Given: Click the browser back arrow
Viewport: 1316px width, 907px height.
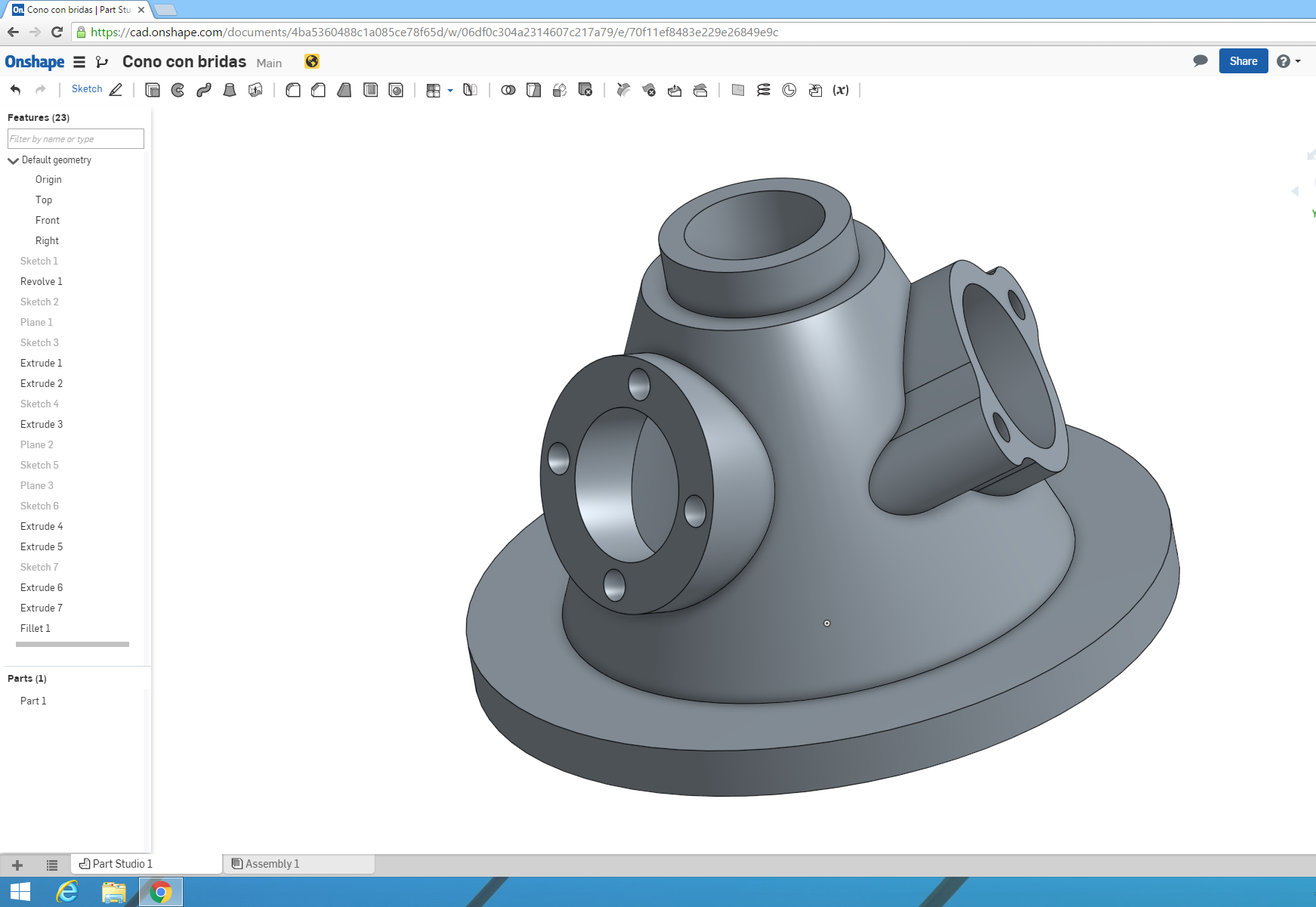Looking at the screenshot, I should point(13,32).
